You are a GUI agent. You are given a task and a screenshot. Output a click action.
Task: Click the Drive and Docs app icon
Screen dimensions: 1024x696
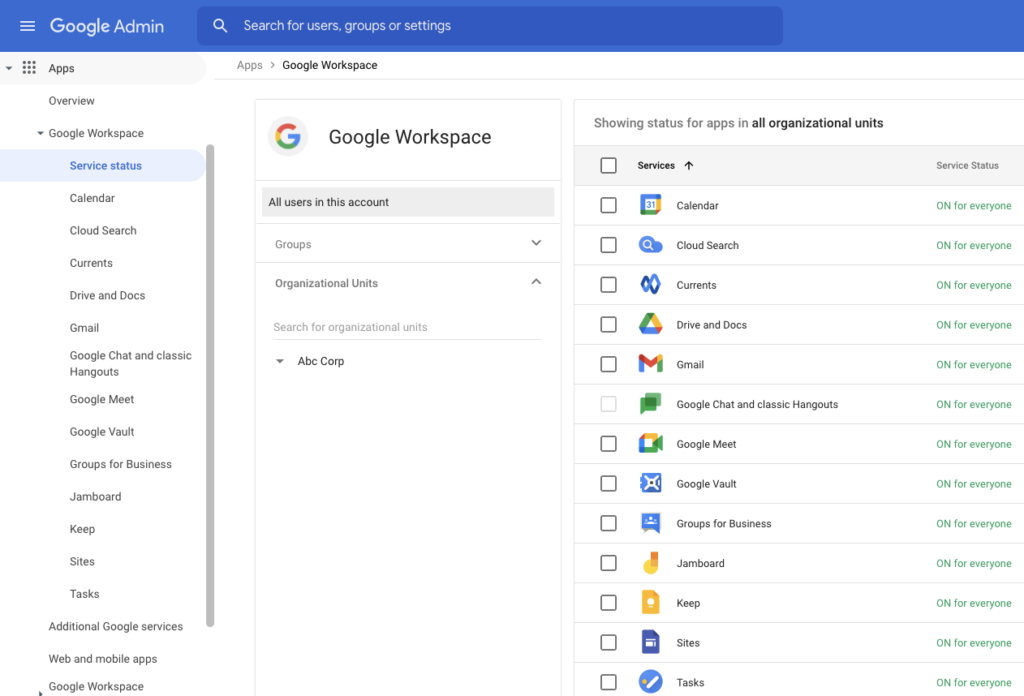click(x=650, y=324)
